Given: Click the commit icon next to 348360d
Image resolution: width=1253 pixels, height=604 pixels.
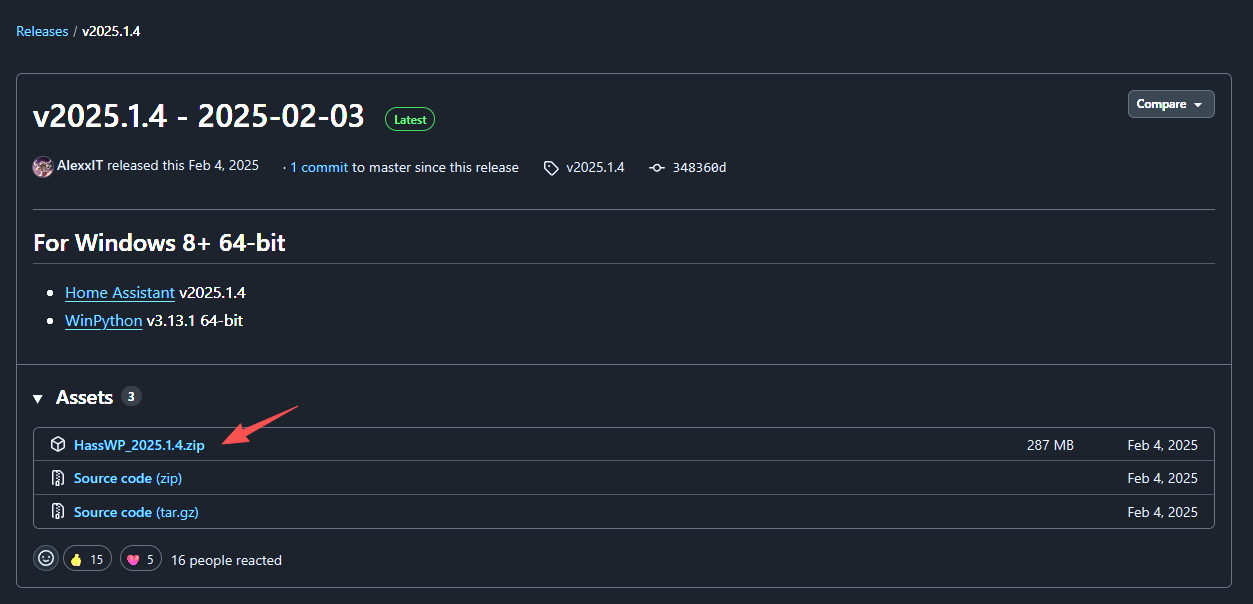Looking at the screenshot, I should point(657,168).
